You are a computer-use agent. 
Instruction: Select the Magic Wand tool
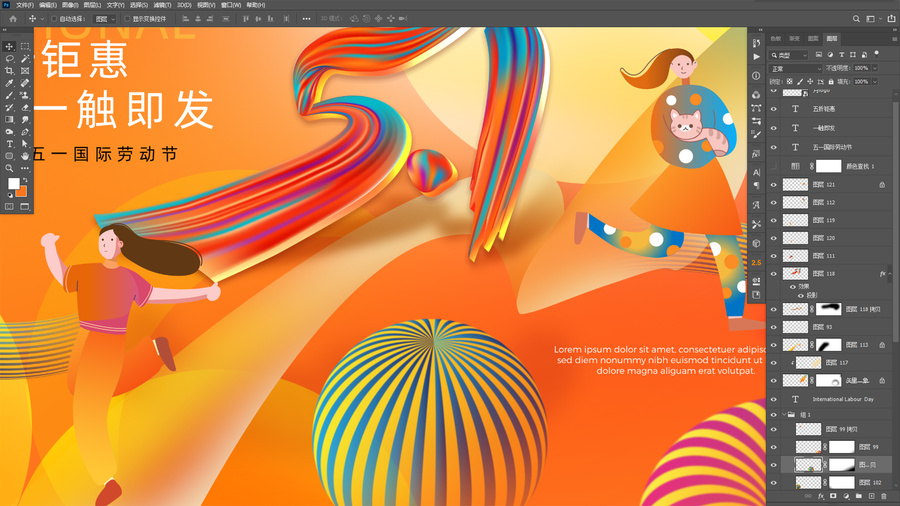[x=25, y=59]
